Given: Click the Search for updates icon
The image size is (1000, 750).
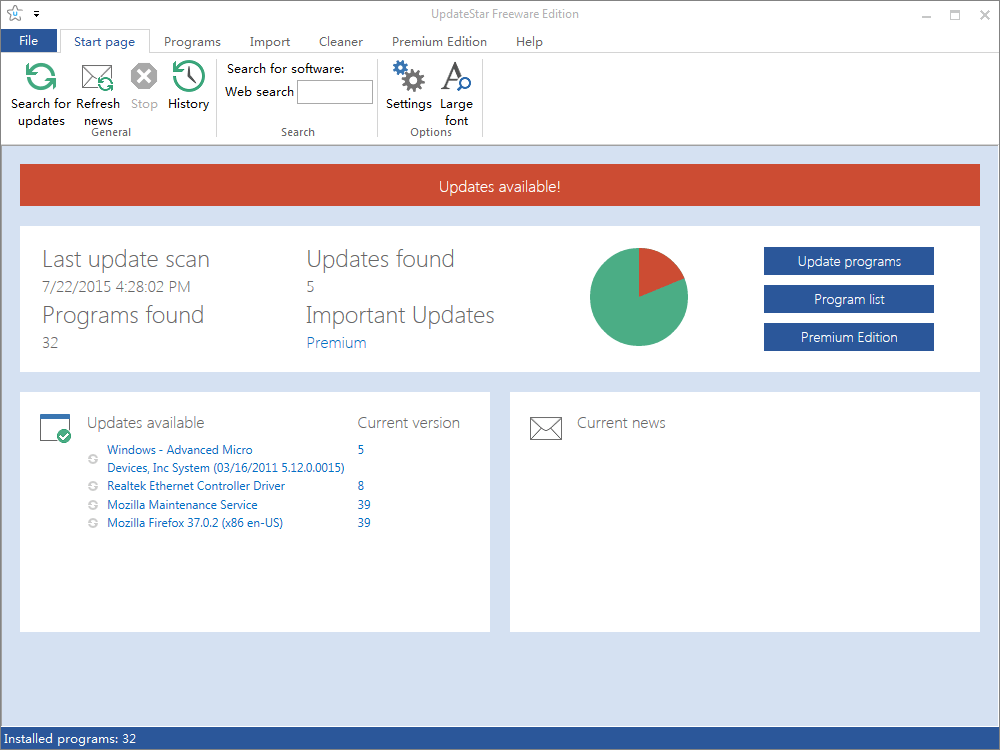Looking at the screenshot, I should (41, 77).
